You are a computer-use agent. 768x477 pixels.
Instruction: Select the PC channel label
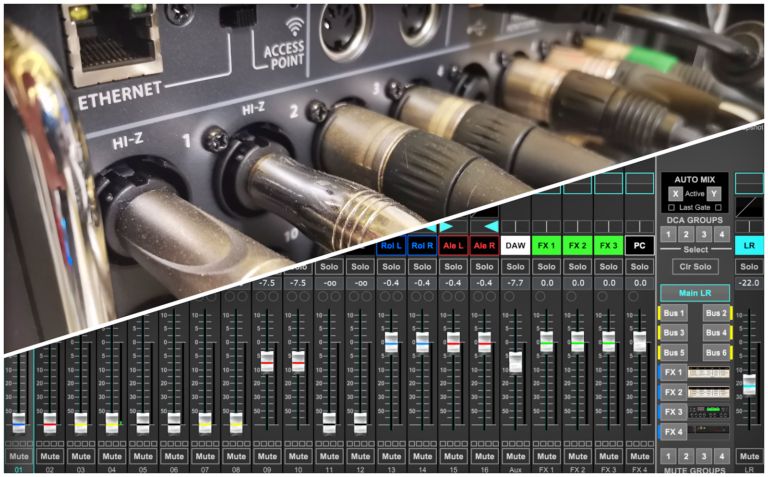tap(640, 245)
